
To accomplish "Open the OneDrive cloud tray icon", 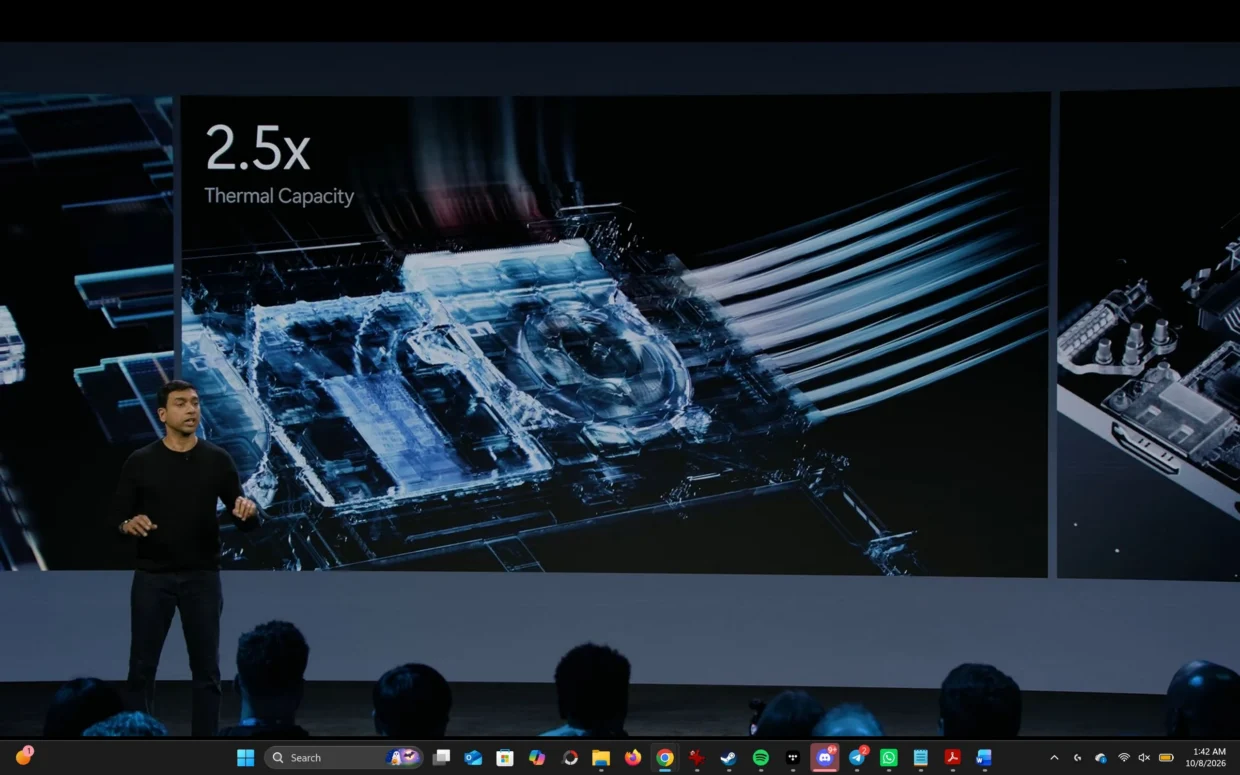I will [1101, 758].
